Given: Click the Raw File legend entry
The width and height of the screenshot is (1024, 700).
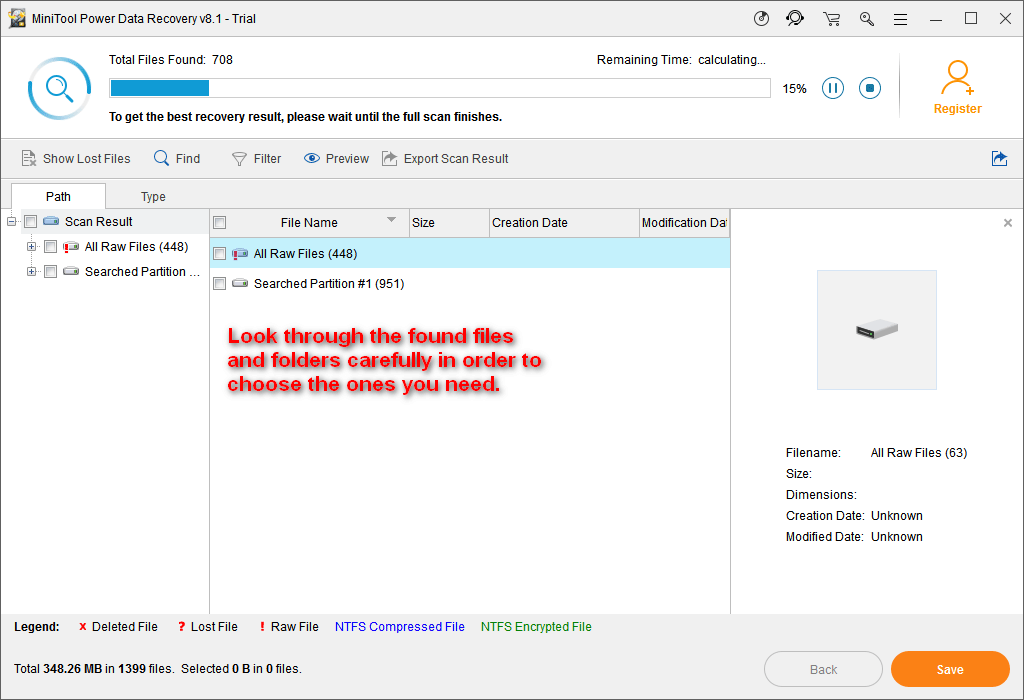Looking at the screenshot, I should pos(289,627).
